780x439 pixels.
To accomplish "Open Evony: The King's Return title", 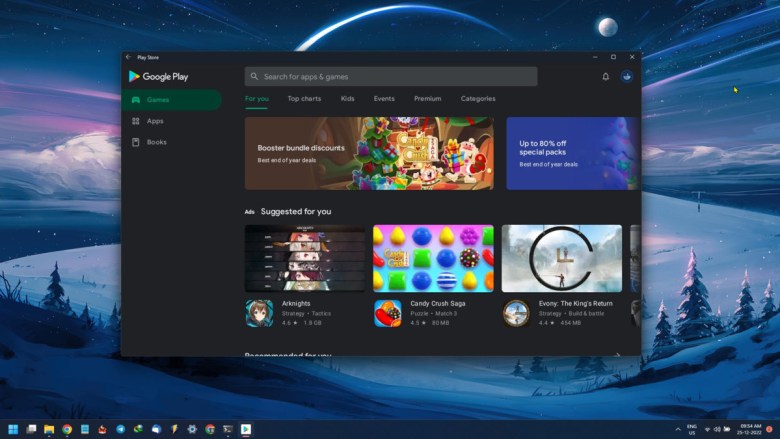I will point(576,303).
